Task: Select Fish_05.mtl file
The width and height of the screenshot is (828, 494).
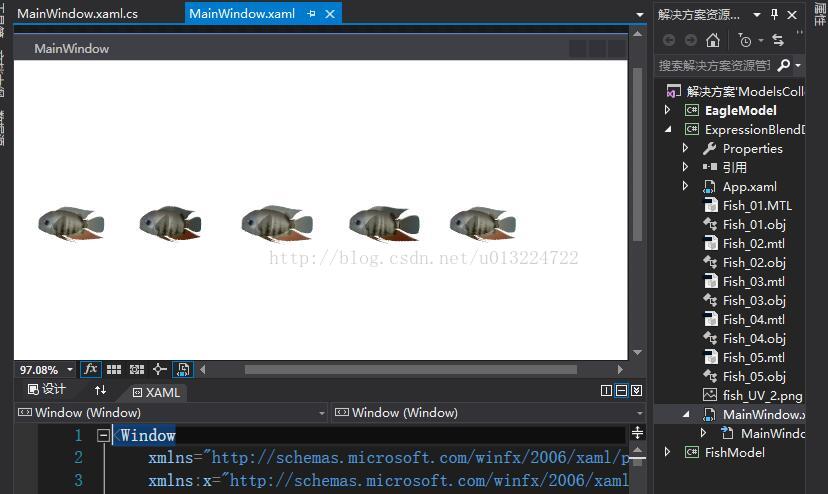Action: (x=754, y=358)
